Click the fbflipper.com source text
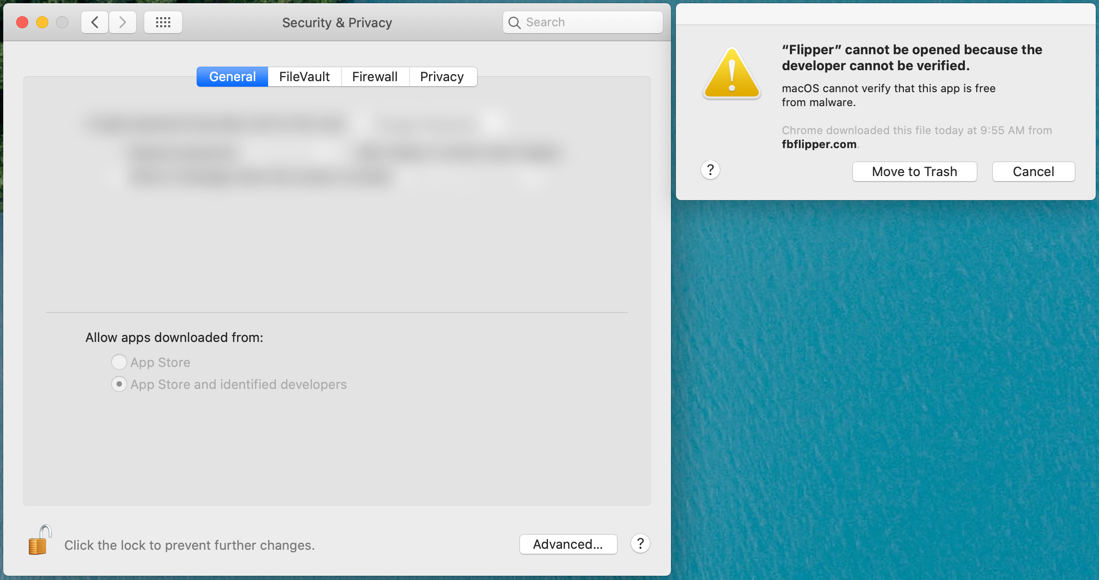The width and height of the screenshot is (1099, 580). 819,144
